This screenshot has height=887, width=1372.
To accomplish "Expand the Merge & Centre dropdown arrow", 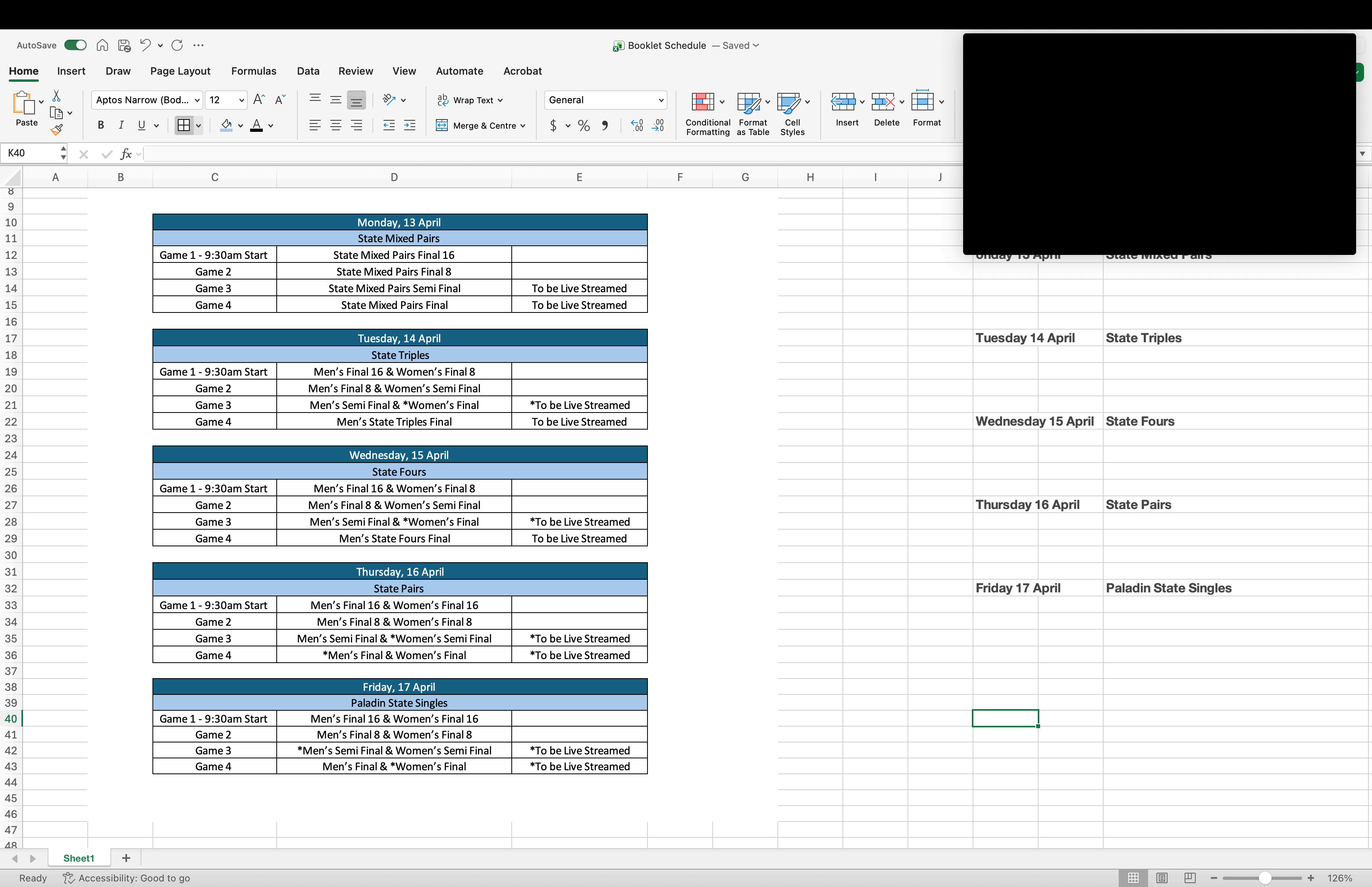I will point(523,125).
